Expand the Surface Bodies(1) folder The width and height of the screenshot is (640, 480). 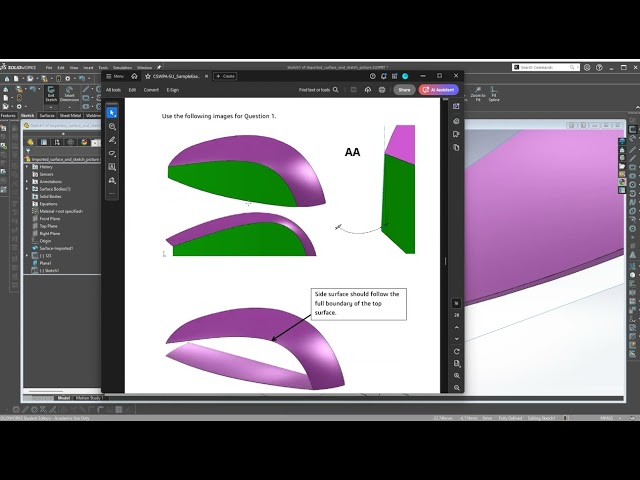click(x=27, y=189)
